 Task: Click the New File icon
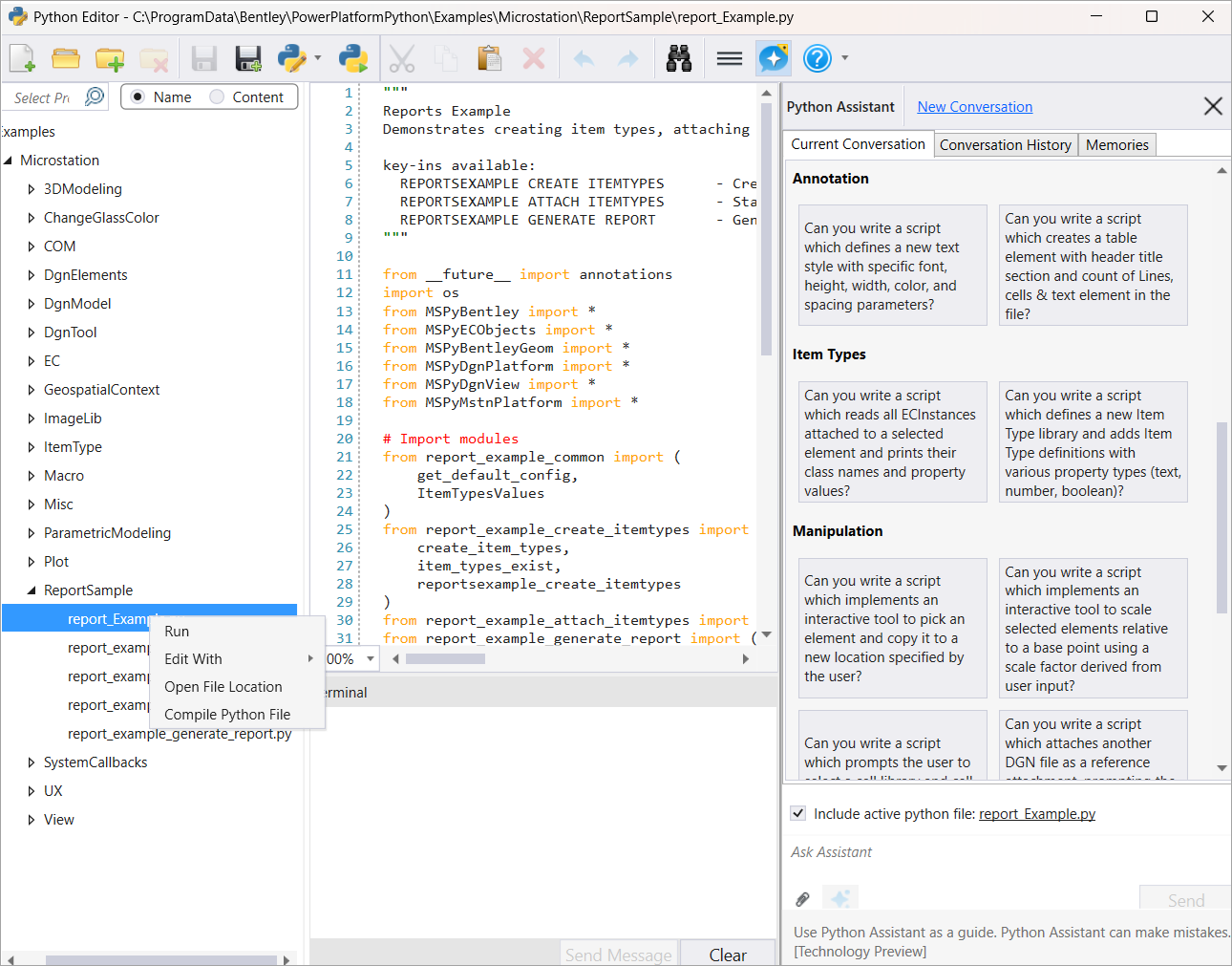tap(22, 58)
